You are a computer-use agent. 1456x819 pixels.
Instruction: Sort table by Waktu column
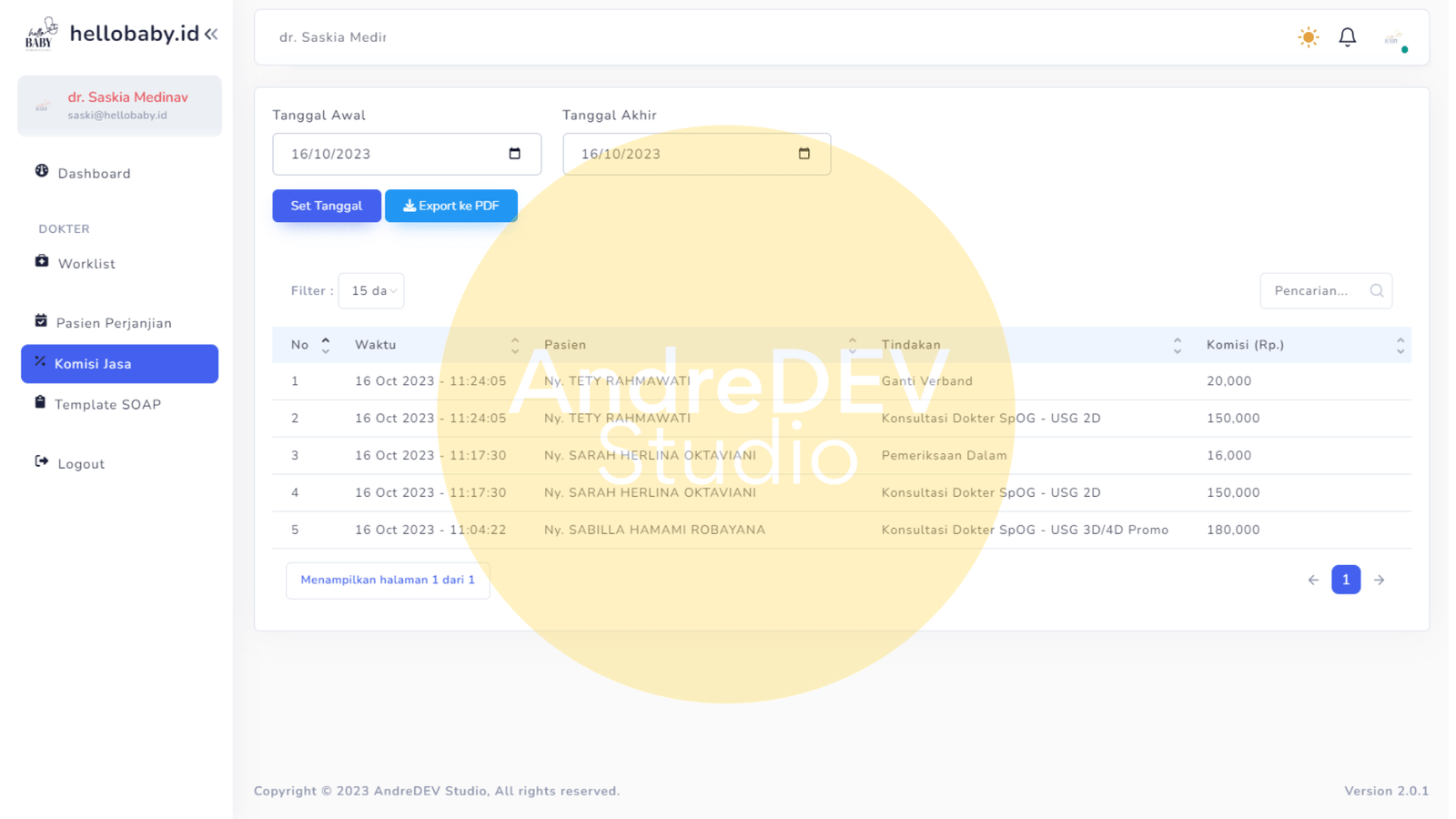[514, 345]
